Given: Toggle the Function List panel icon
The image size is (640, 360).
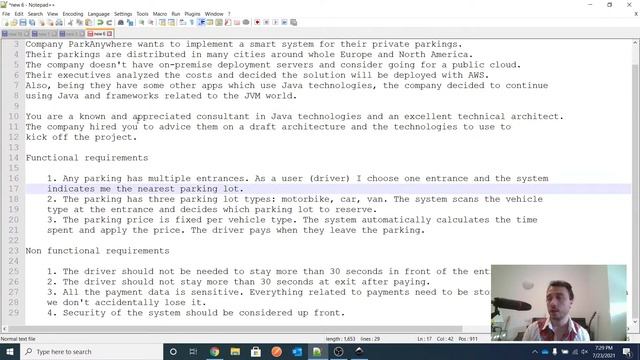Looking at the screenshot, I should click(228, 22).
